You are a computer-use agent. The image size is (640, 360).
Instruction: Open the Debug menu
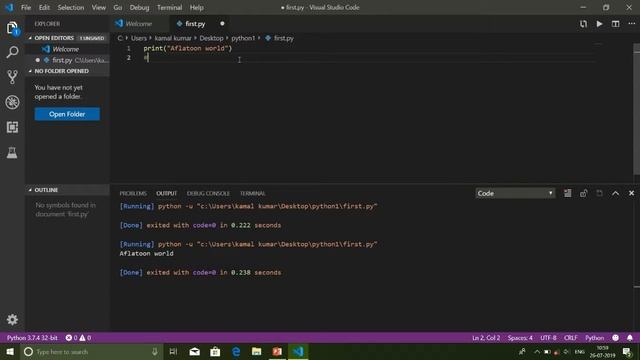[x=139, y=7]
